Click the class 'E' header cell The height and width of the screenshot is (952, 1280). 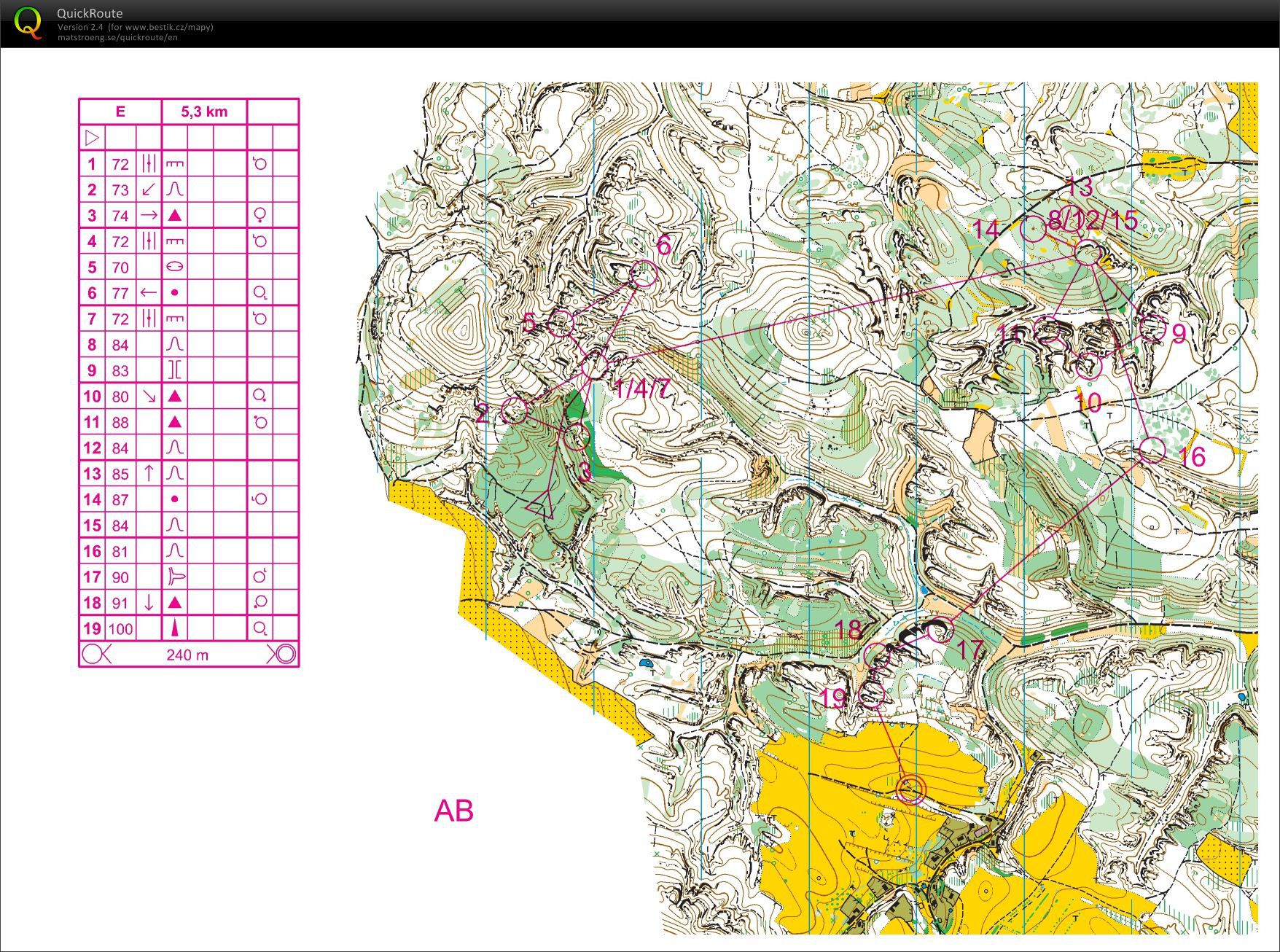point(120,112)
